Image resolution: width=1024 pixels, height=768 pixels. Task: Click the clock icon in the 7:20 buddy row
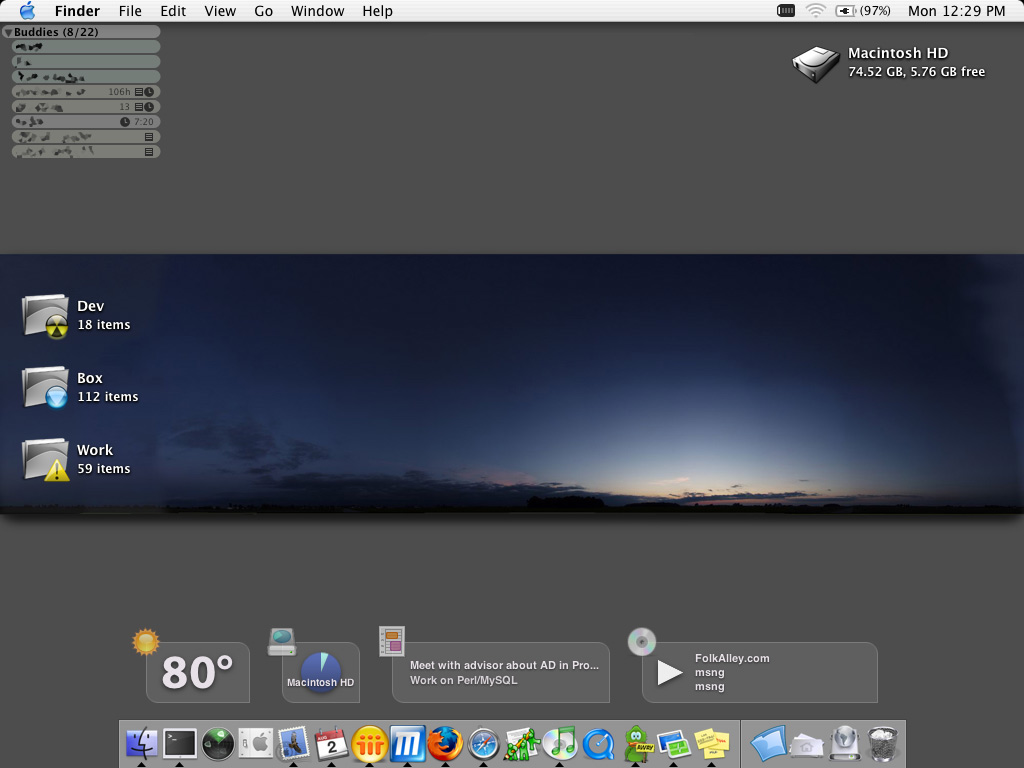point(125,122)
